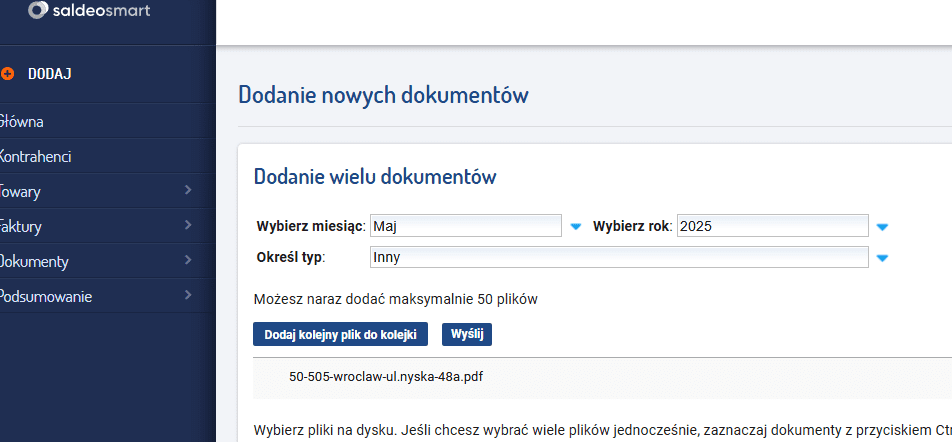Open the month dropdown arrow next to Maj

[575, 227]
